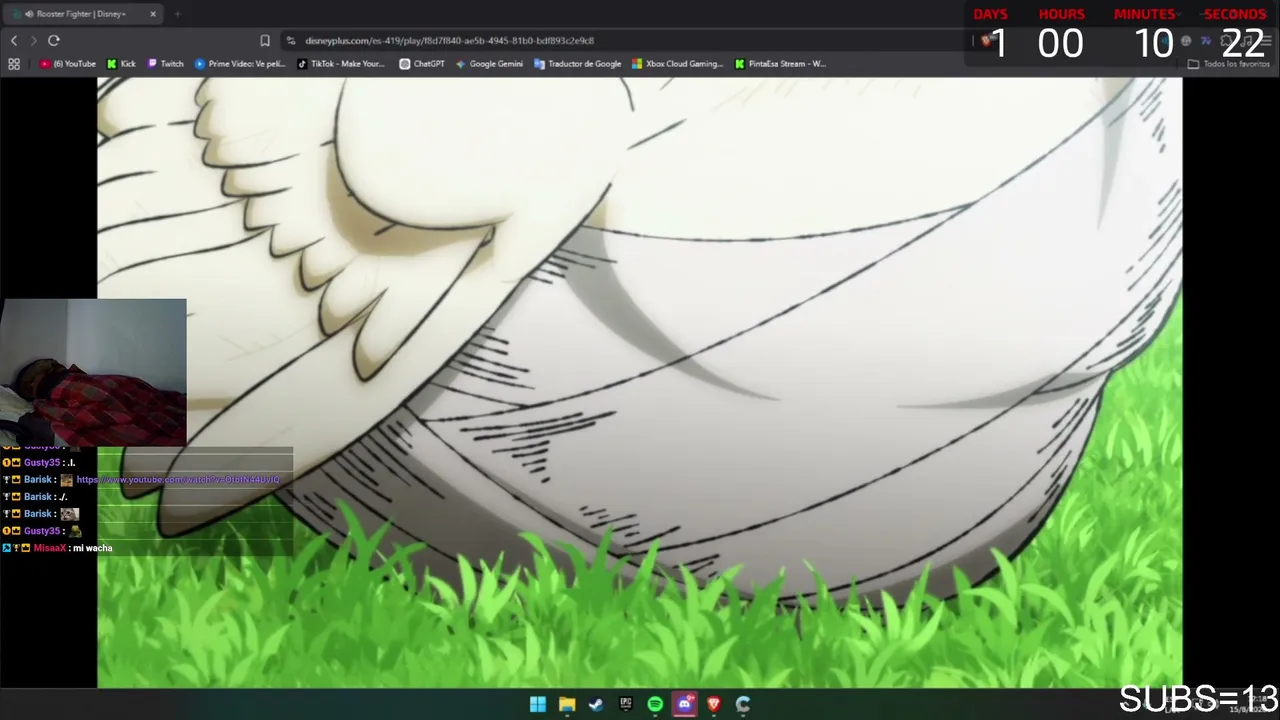
Task: Open the apps grid in bookmarks bar
Action: [x=14, y=64]
